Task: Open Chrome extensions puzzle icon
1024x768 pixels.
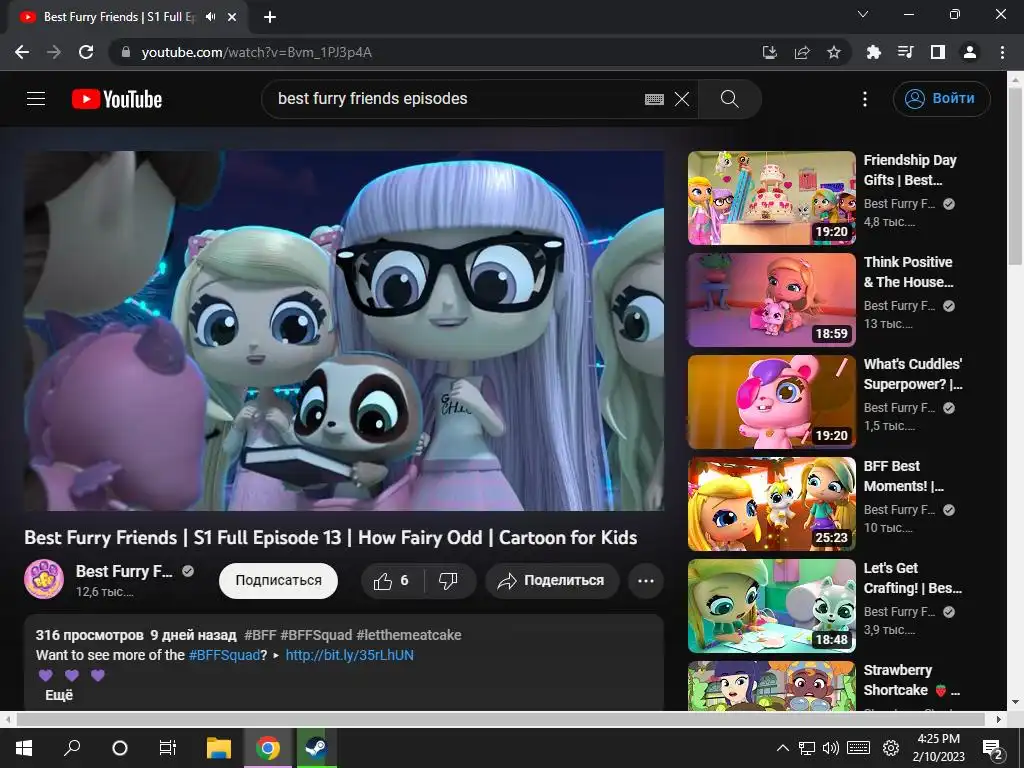Action: pos(874,52)
